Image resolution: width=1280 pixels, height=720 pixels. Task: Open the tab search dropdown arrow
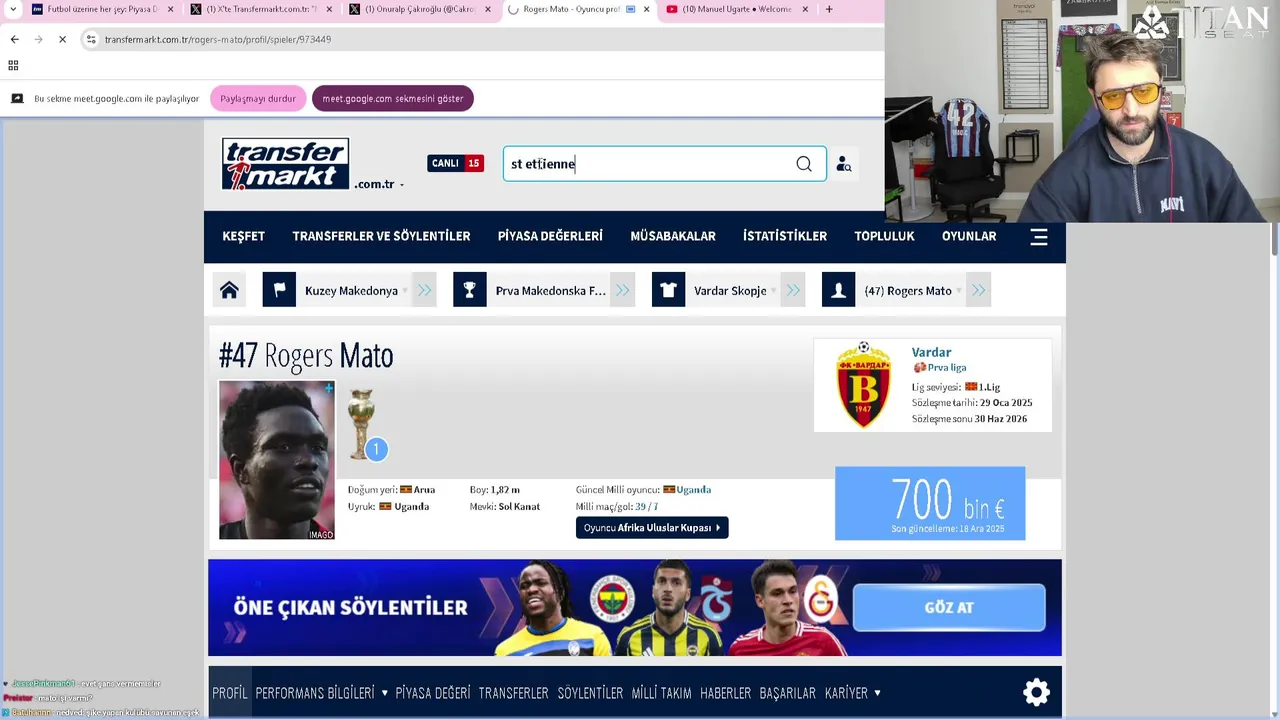[x=13, y=9]
